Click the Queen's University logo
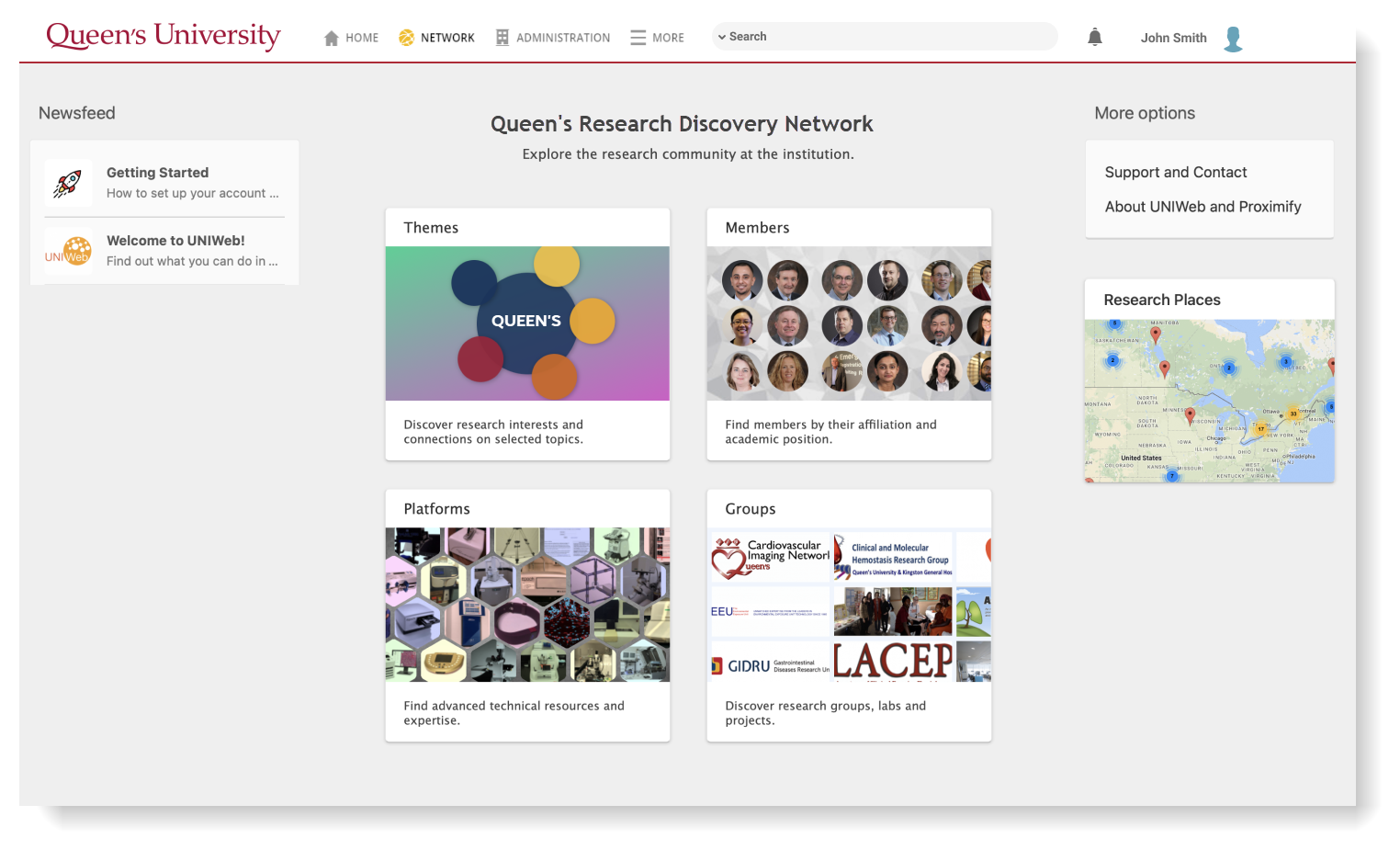 click(x=164, y=36)
